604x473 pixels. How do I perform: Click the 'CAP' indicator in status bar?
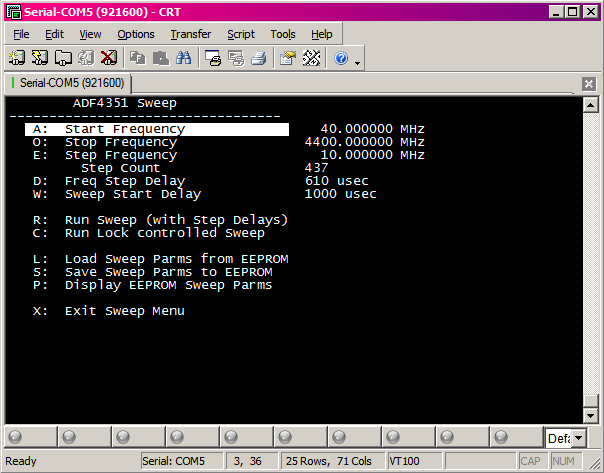(533, 461)
